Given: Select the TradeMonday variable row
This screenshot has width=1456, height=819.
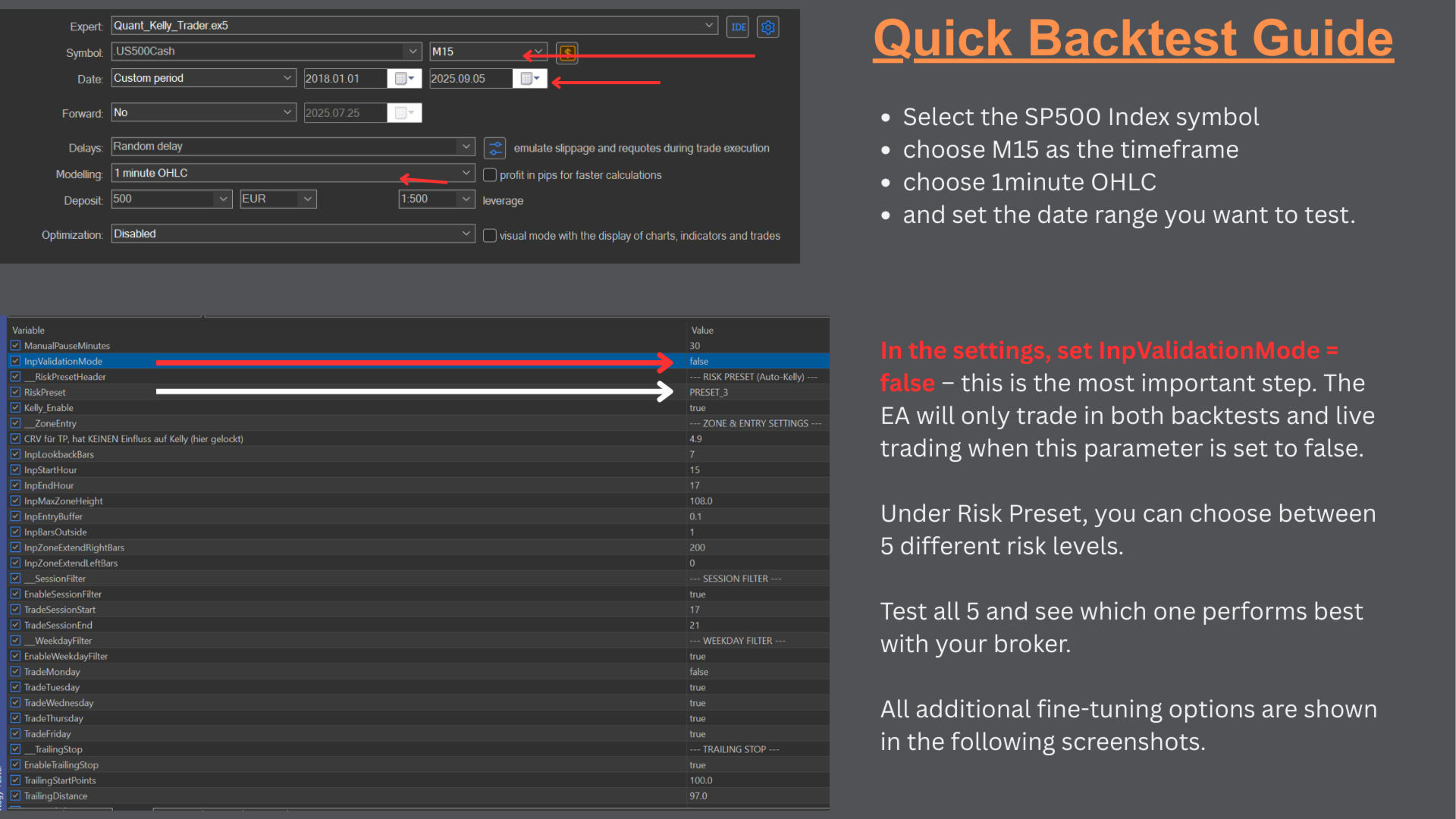Looking at the screenshot, I should click(418, 672).
